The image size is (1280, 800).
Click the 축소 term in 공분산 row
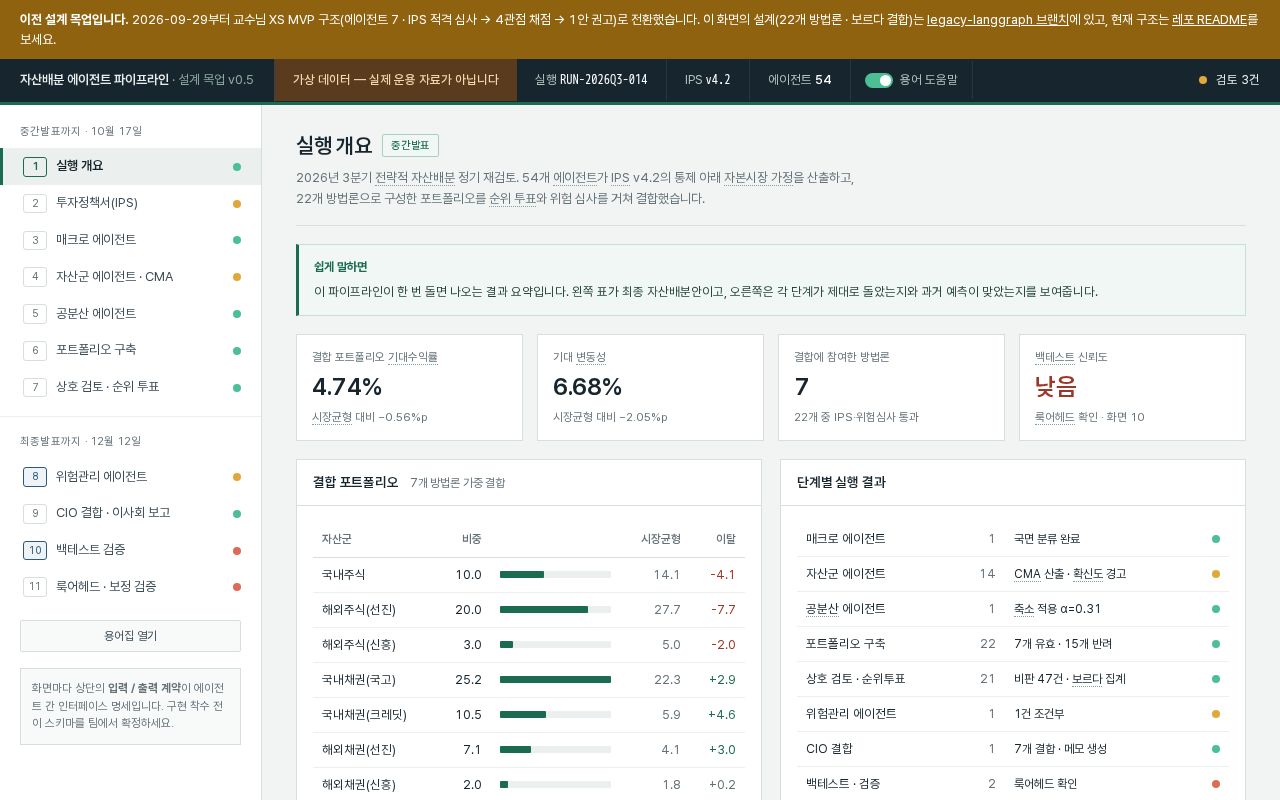[x=1024, y=609]
